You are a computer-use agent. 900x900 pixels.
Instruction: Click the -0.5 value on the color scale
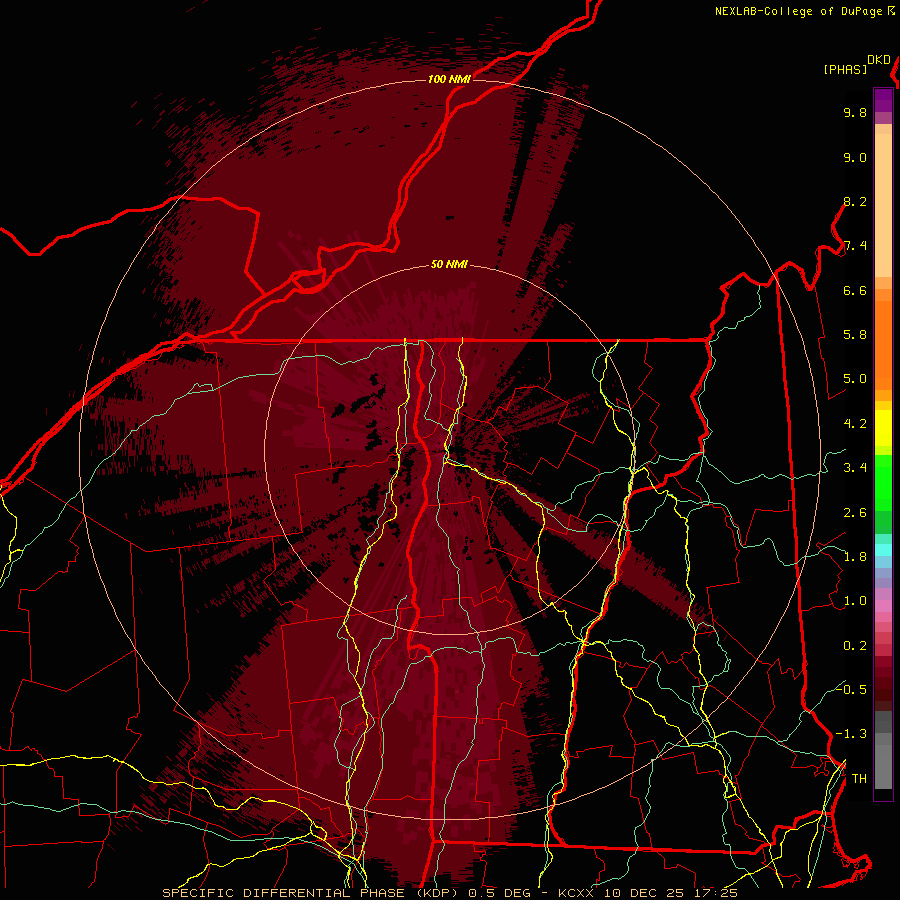click(x=851, y=690)
